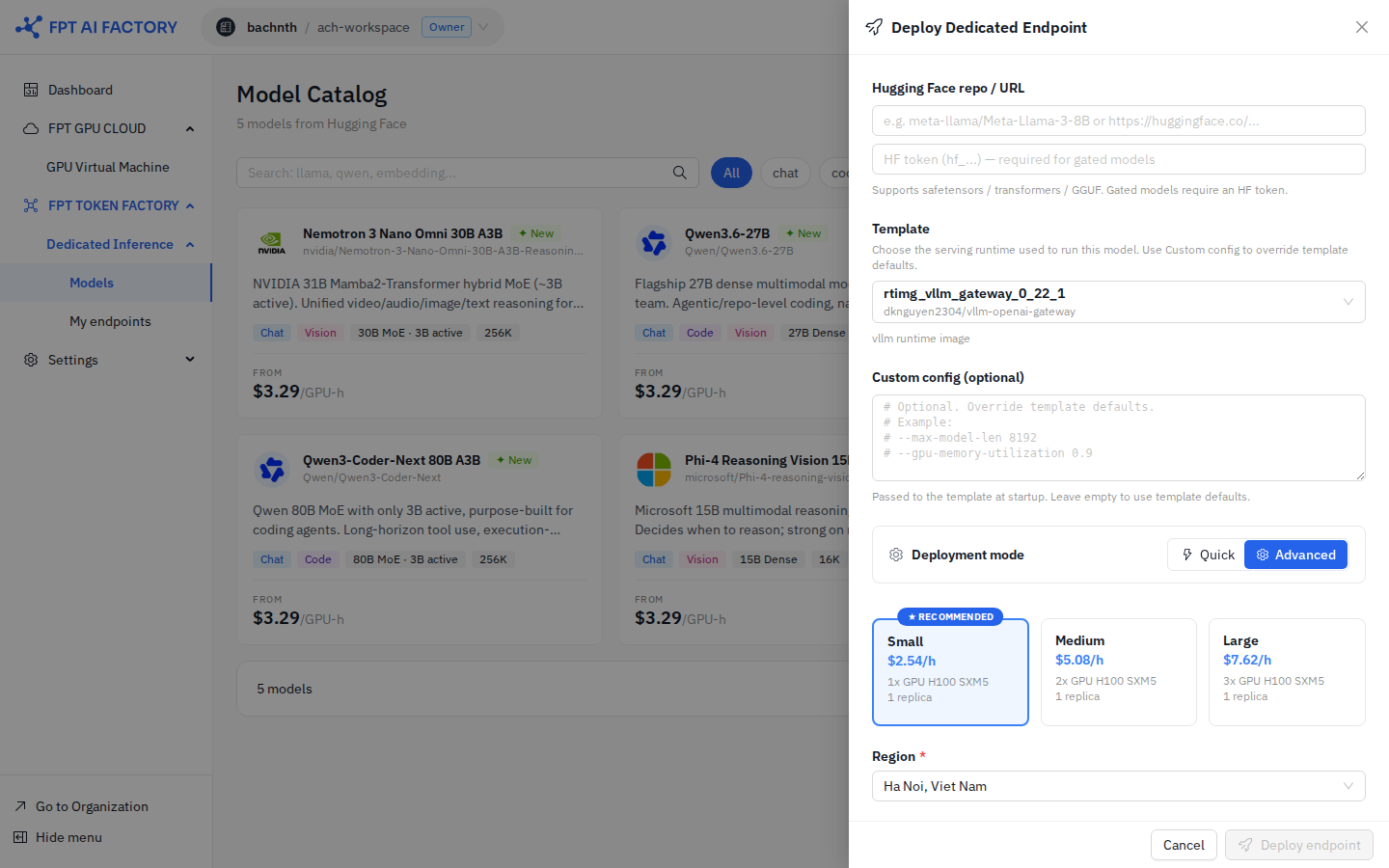Screen dimensions: 1389x868
Task: Open the workspace Owner dropdown chevron
Action: [x=483, y=27]
